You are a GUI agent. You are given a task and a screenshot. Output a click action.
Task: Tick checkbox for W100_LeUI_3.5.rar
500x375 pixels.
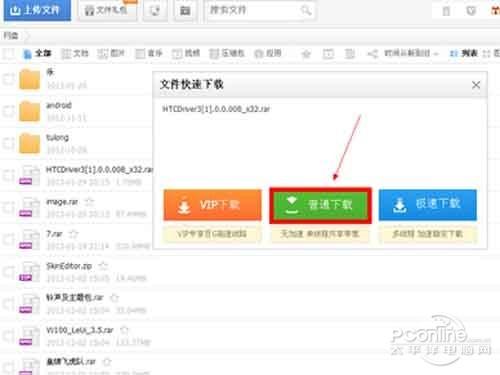(x=9, y=336)
